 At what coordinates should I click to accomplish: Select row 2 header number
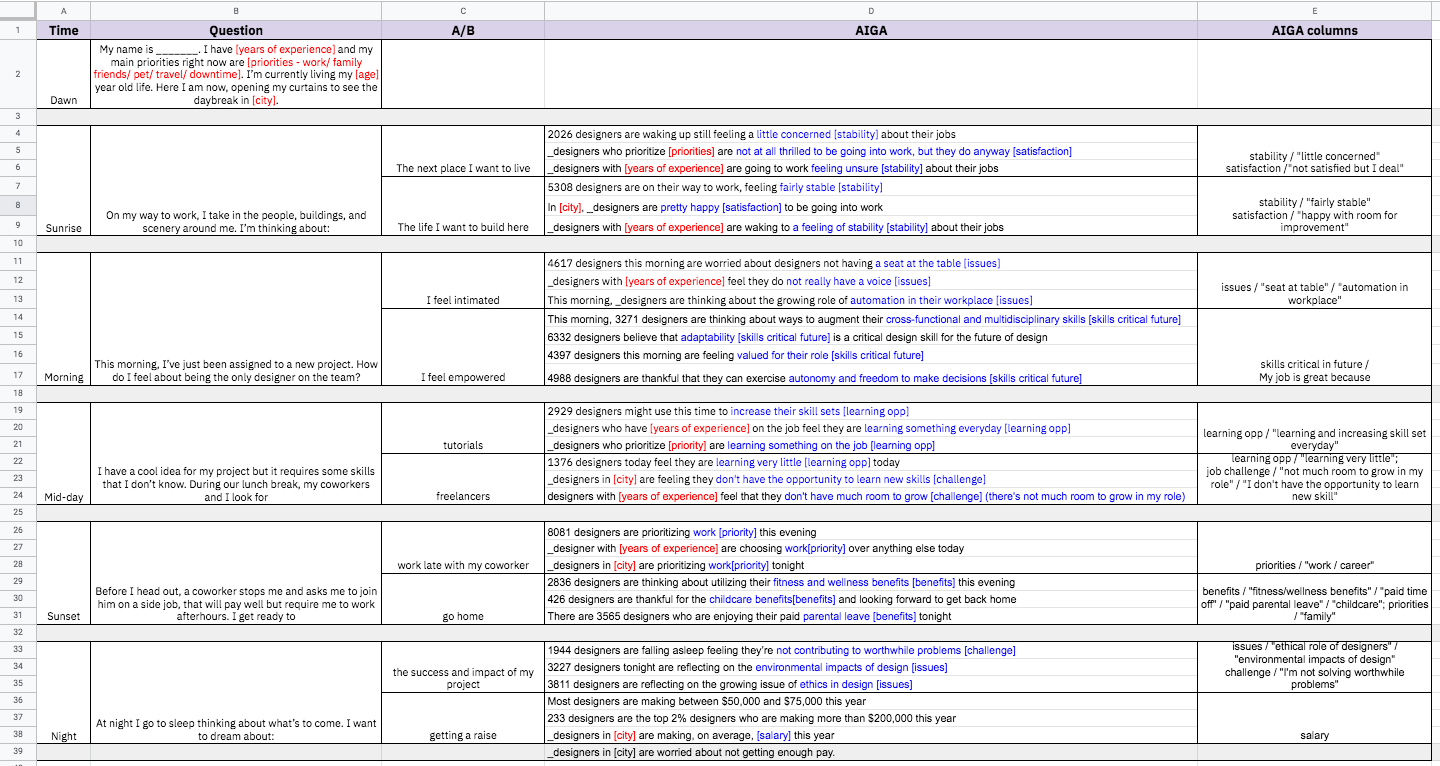click(18, 74)
